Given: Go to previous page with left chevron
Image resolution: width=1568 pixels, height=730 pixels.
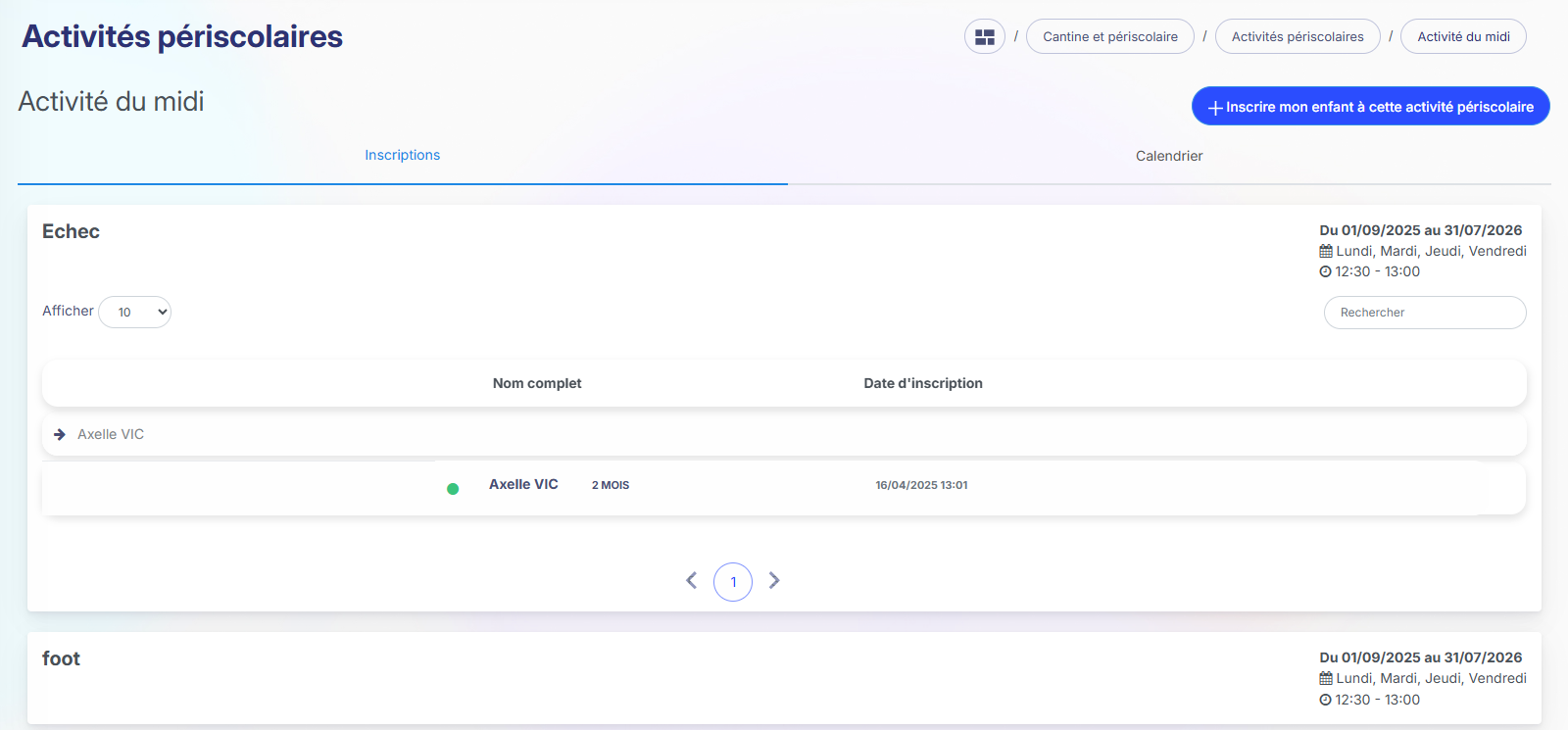Looking at the screenshot, I should pyautogui.click(x=692, y=581).
